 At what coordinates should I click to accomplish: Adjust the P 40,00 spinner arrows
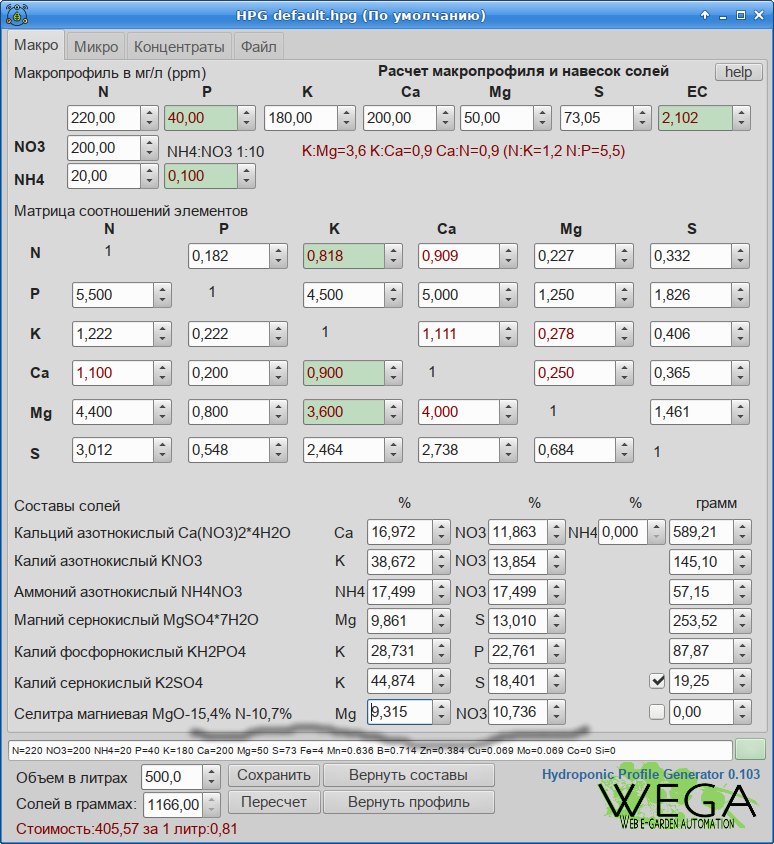point(246,118)
